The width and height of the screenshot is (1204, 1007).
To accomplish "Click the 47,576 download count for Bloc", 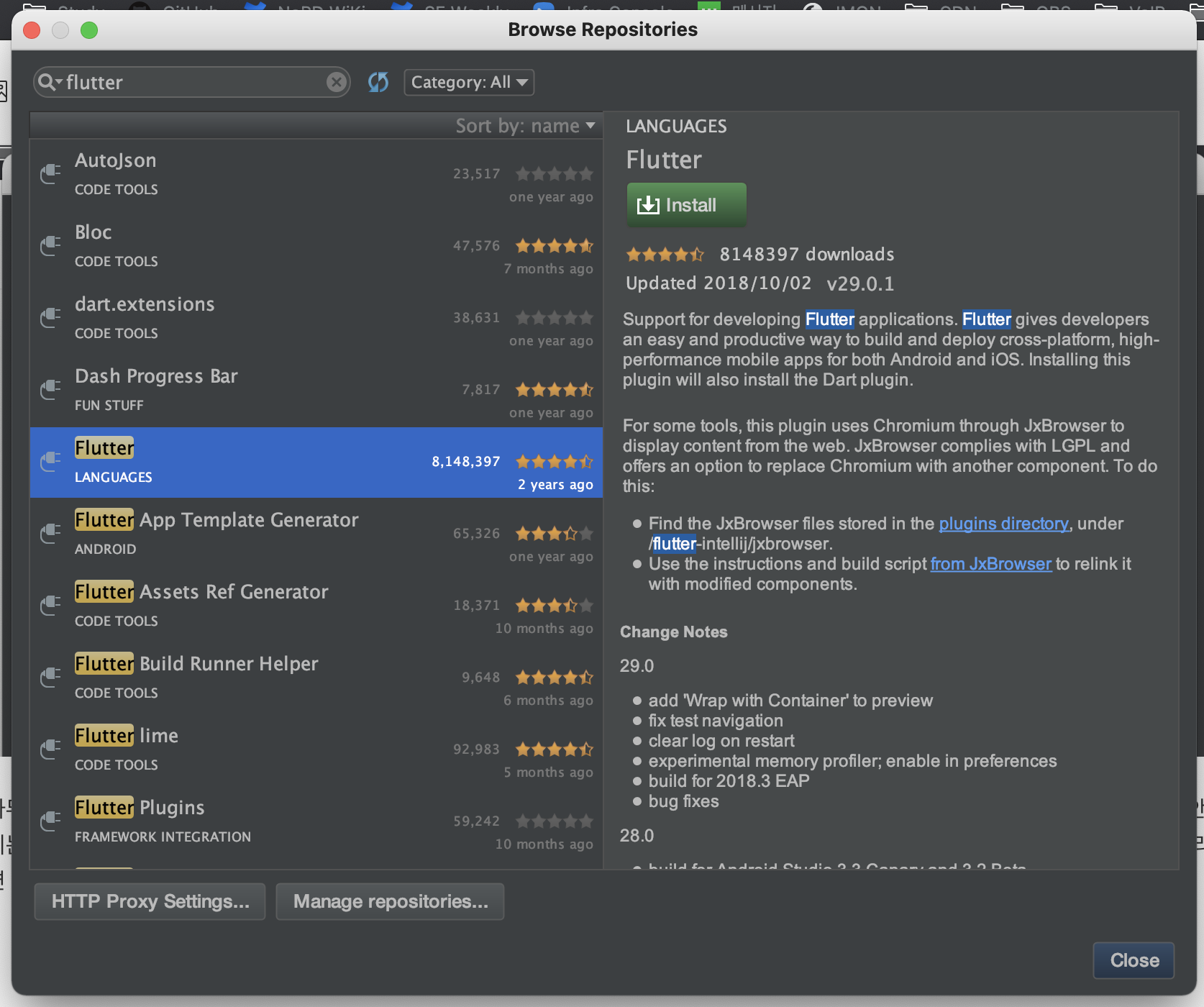I will coord(476,246).
